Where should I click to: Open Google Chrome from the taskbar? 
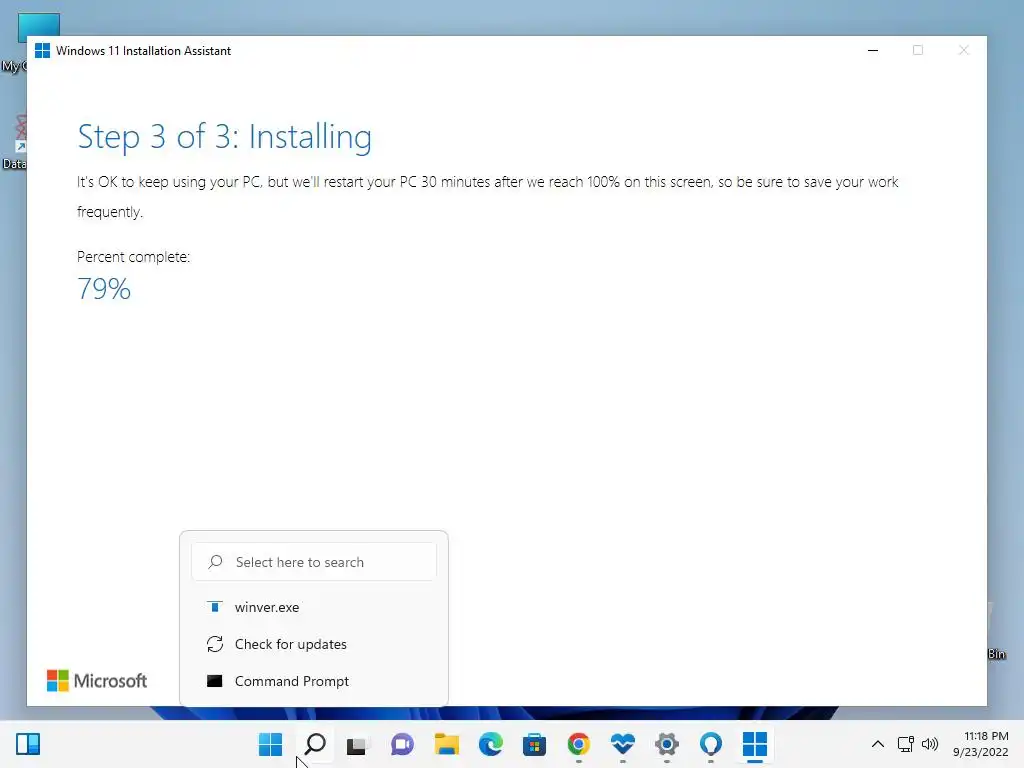tap(579, 744)
